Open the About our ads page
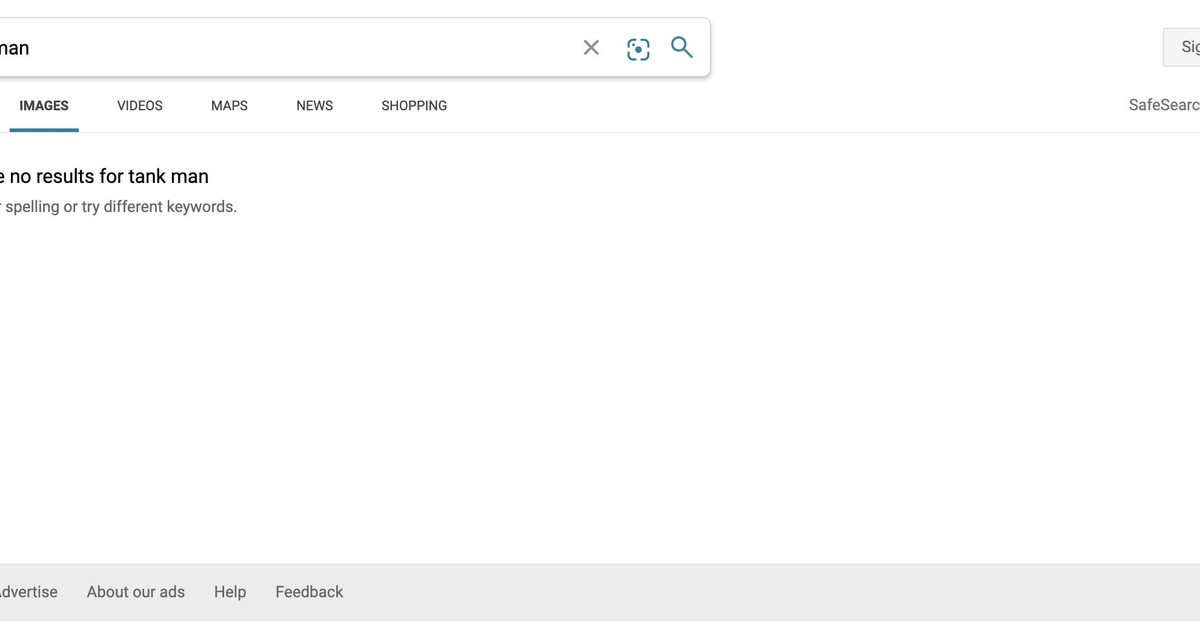 pyautogui.click(x=136, y=591)
